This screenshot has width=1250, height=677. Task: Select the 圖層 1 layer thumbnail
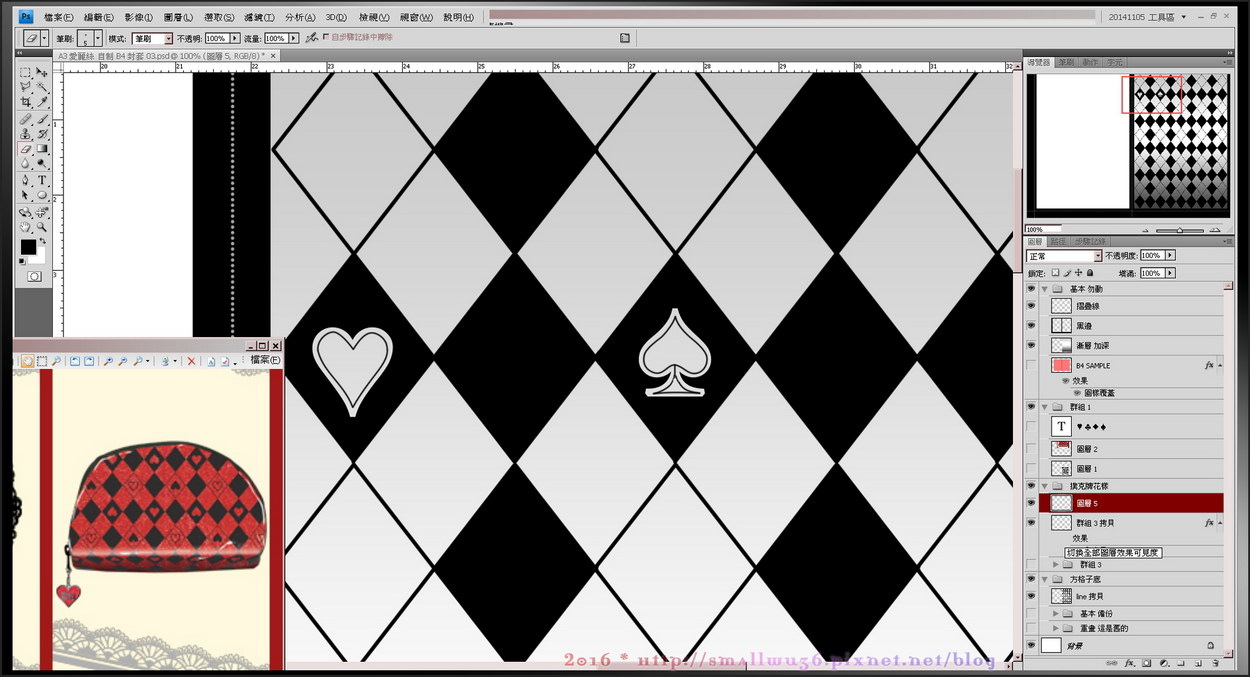(x=1061, y=468)
